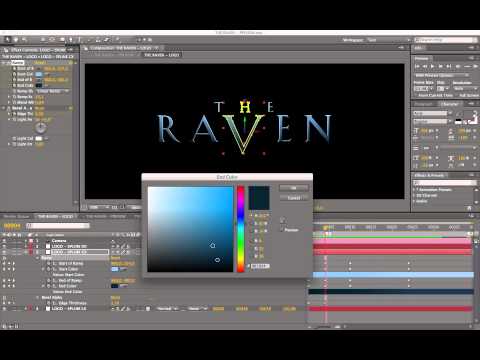Step back one frame in Preview panel

[425, 66]
